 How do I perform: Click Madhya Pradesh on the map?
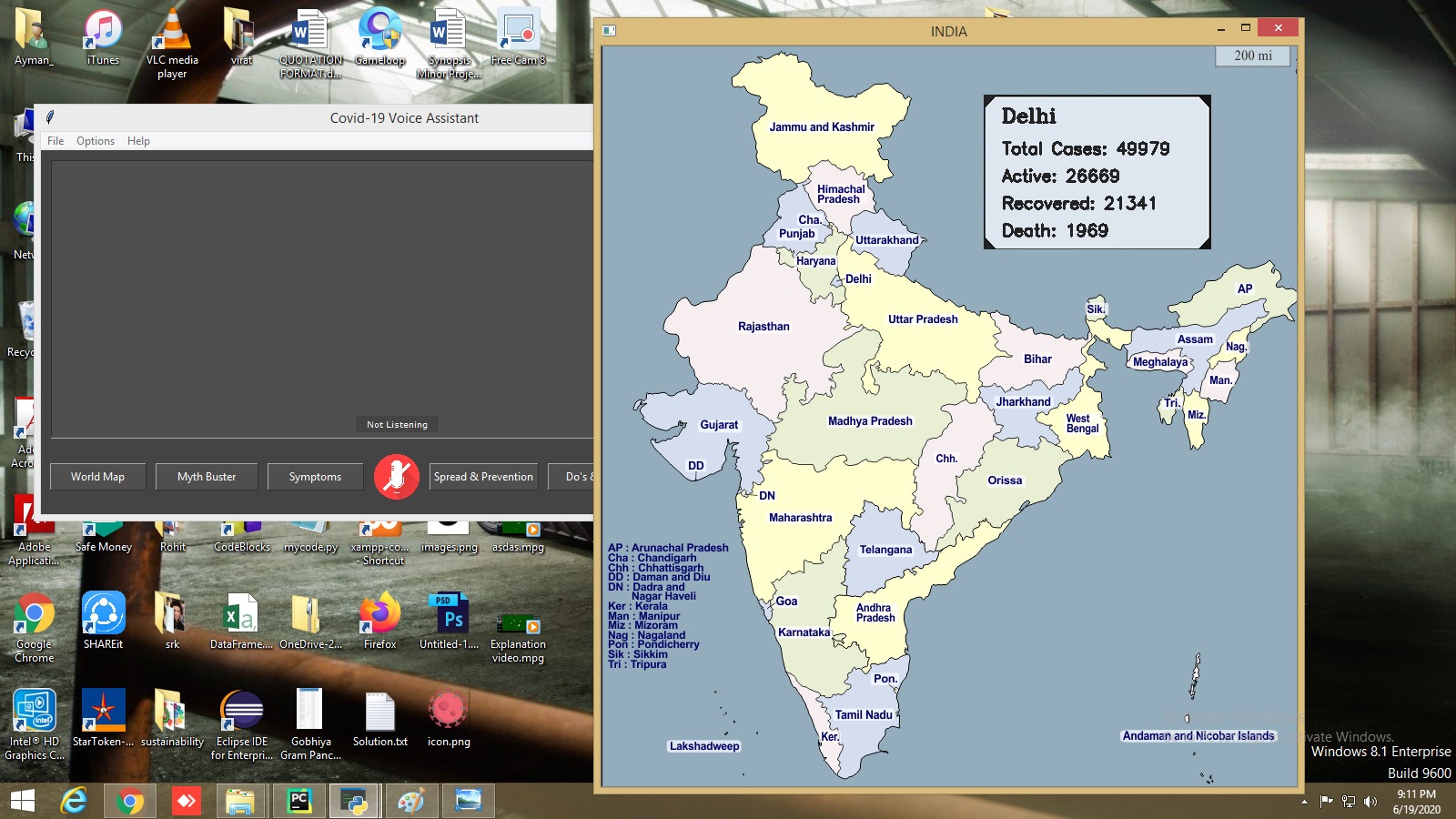870,421
